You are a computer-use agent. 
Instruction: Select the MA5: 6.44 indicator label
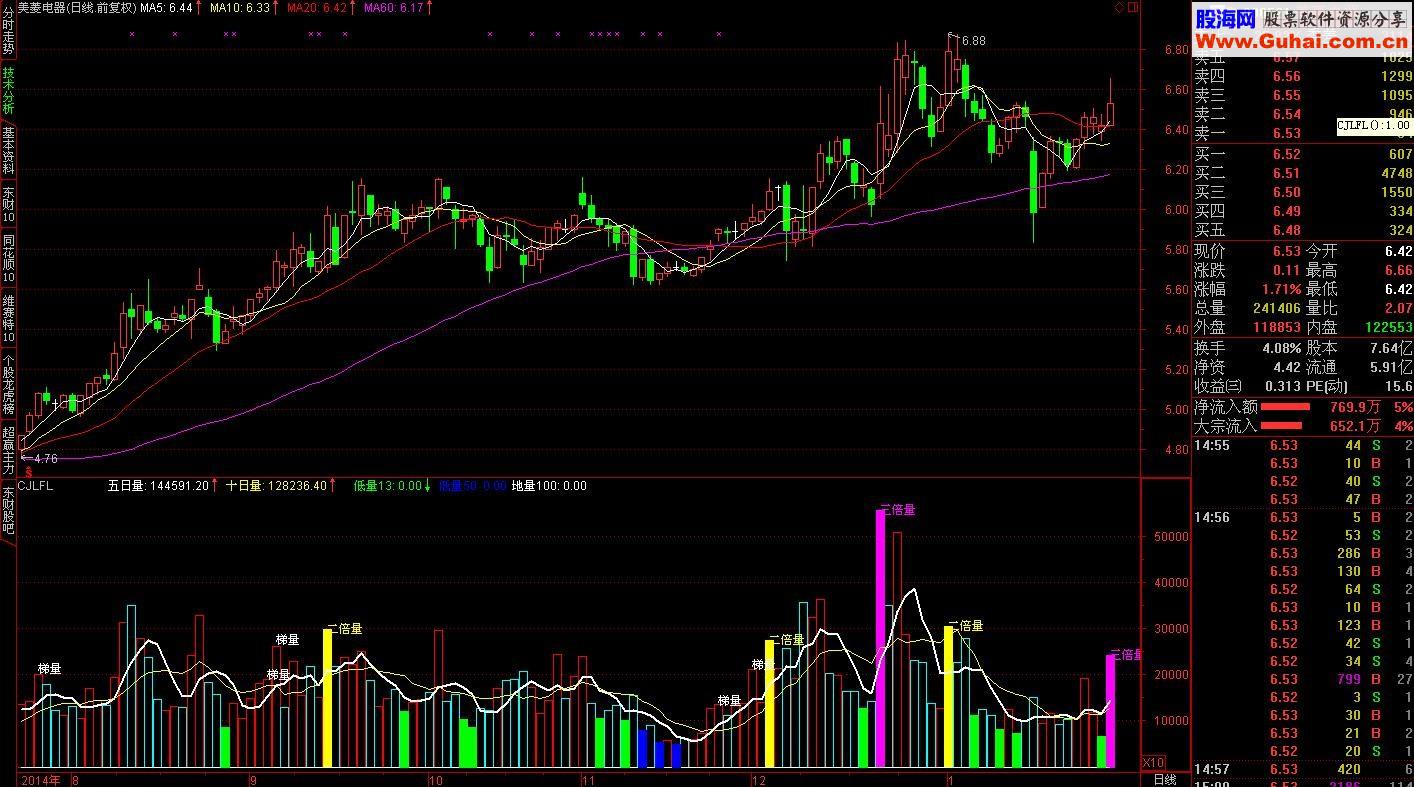(x=166, y=7)
